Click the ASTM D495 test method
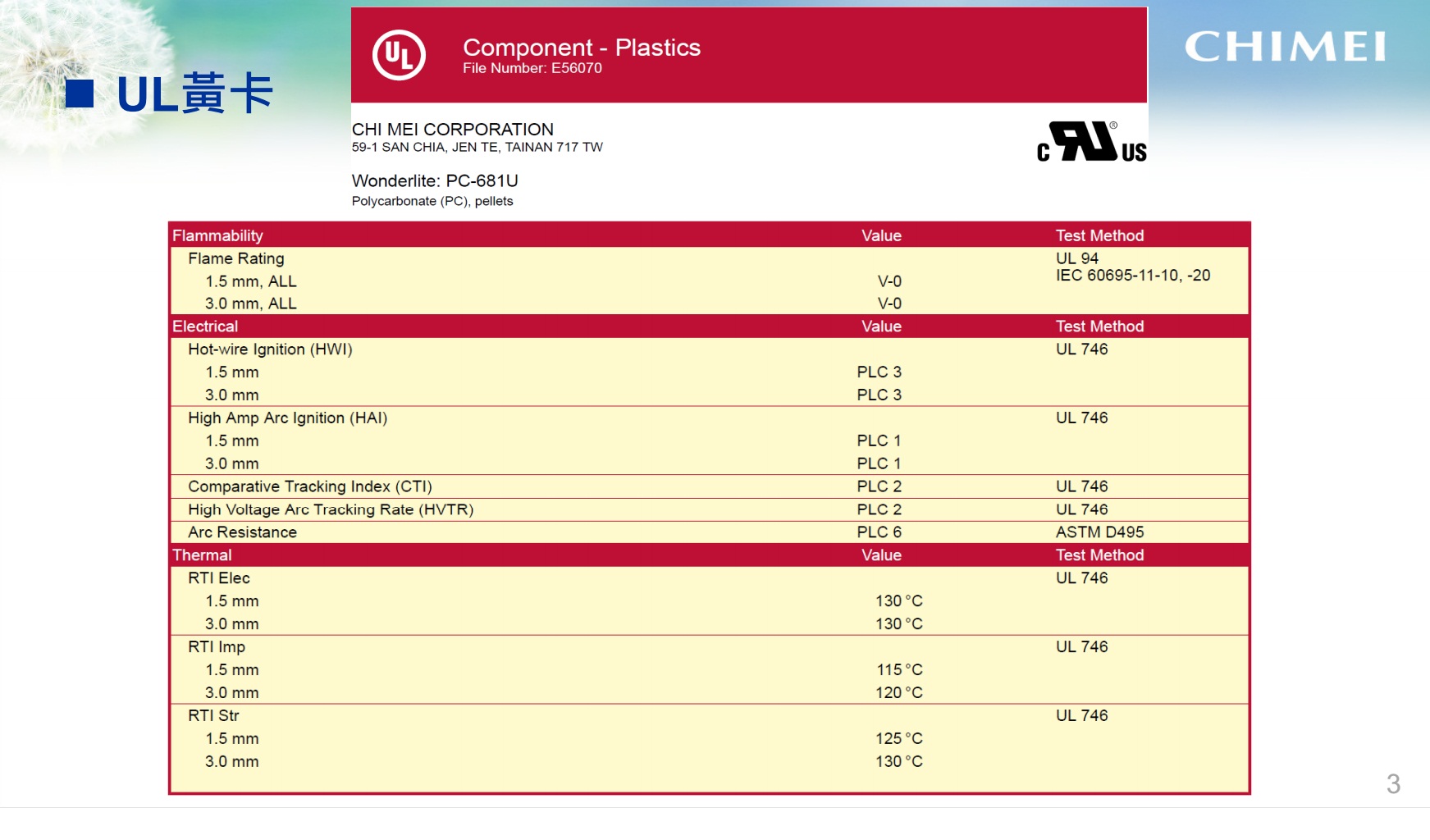1430x840 pixels. 1100,532
